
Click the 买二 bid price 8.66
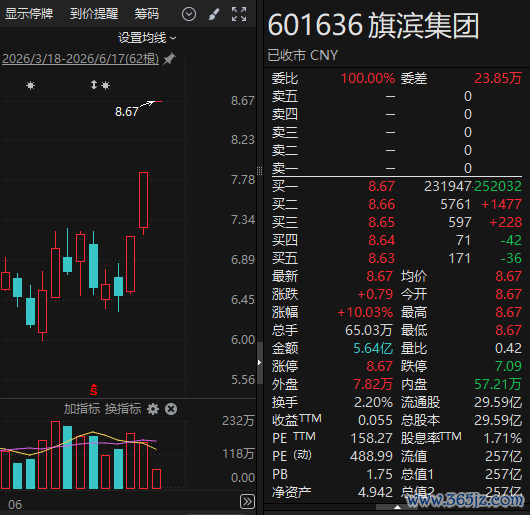click(x=381, y=204)
